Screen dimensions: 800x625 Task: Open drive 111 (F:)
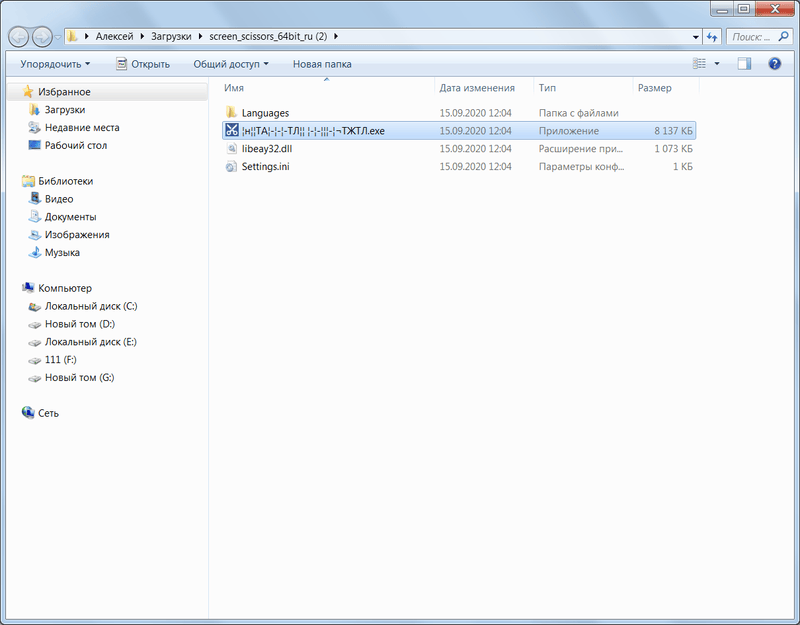tap(60, 360)
